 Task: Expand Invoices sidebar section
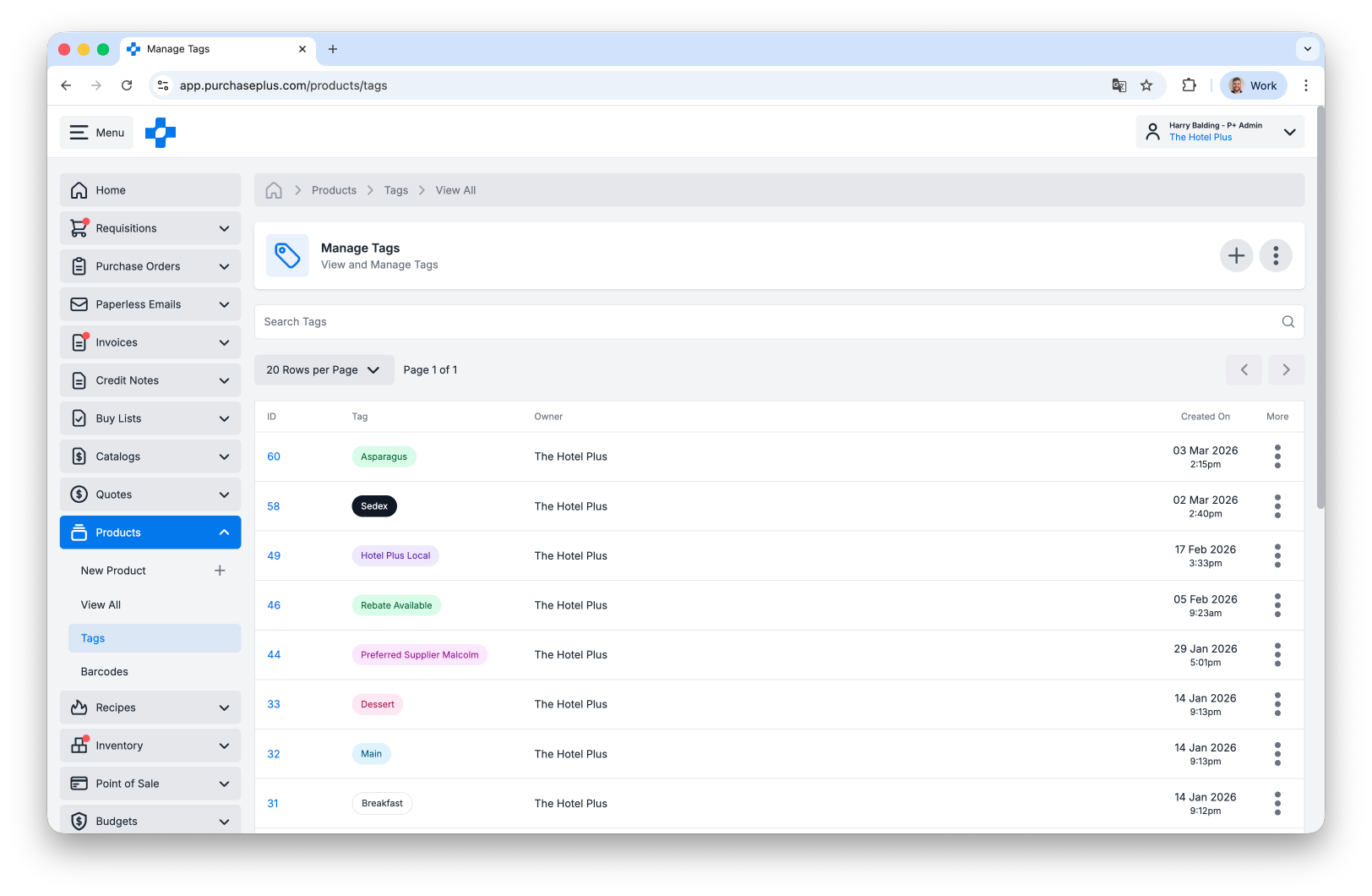pos(150,342)
